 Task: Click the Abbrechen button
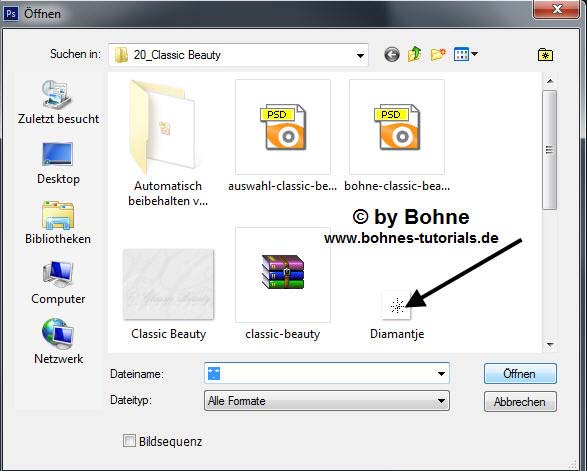tap(520, 402)
